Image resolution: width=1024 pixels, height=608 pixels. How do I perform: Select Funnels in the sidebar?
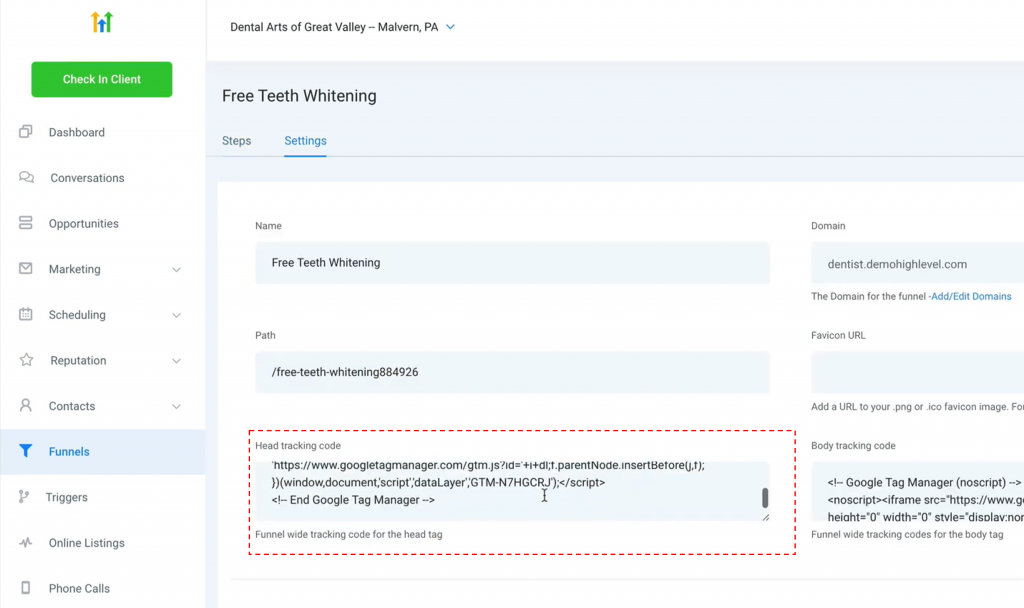103,451
